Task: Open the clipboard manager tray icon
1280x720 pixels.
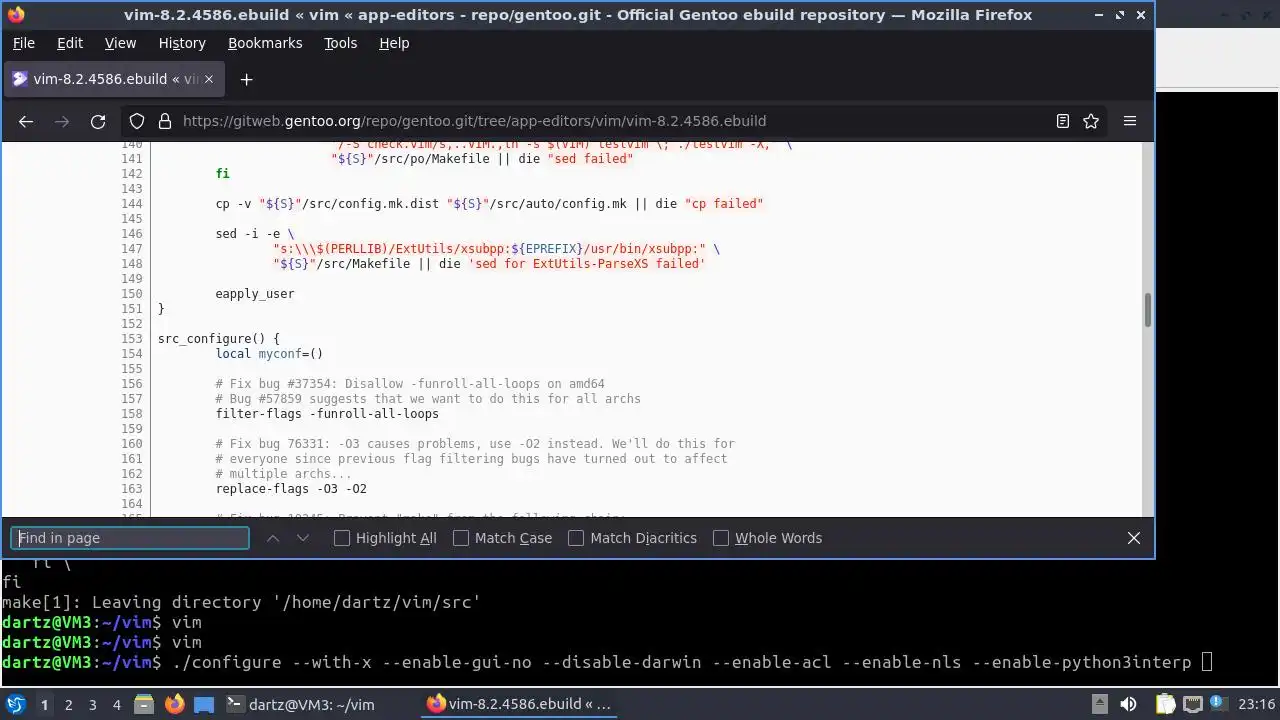Action: point(1165,704)
